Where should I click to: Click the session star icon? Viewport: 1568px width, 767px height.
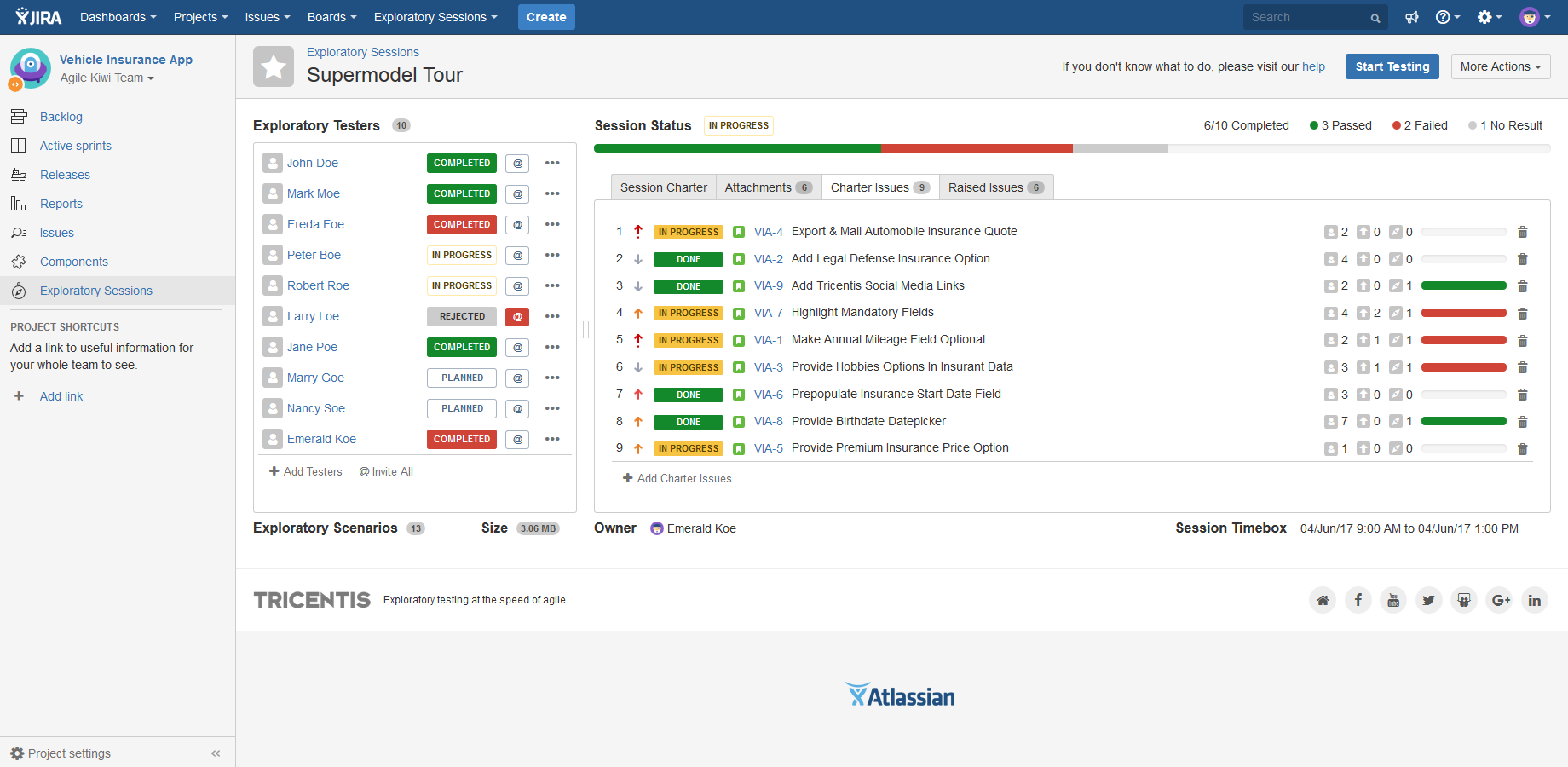(x=274, y=66)
